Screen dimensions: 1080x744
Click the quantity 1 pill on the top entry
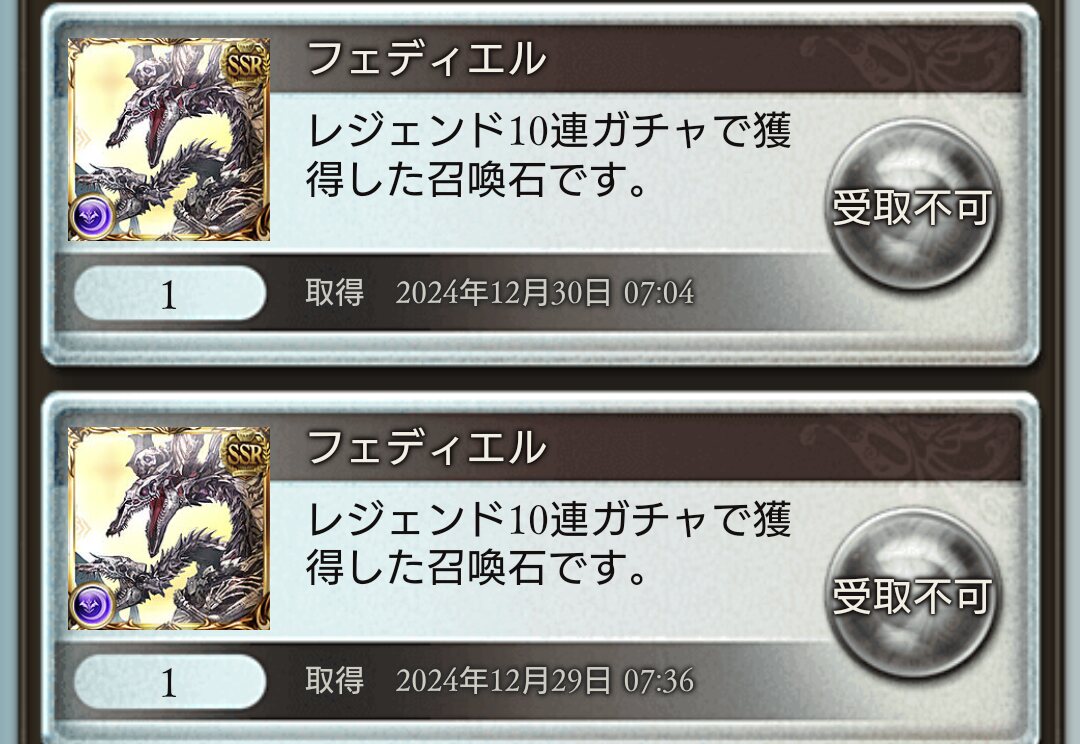tap(169, 293)
